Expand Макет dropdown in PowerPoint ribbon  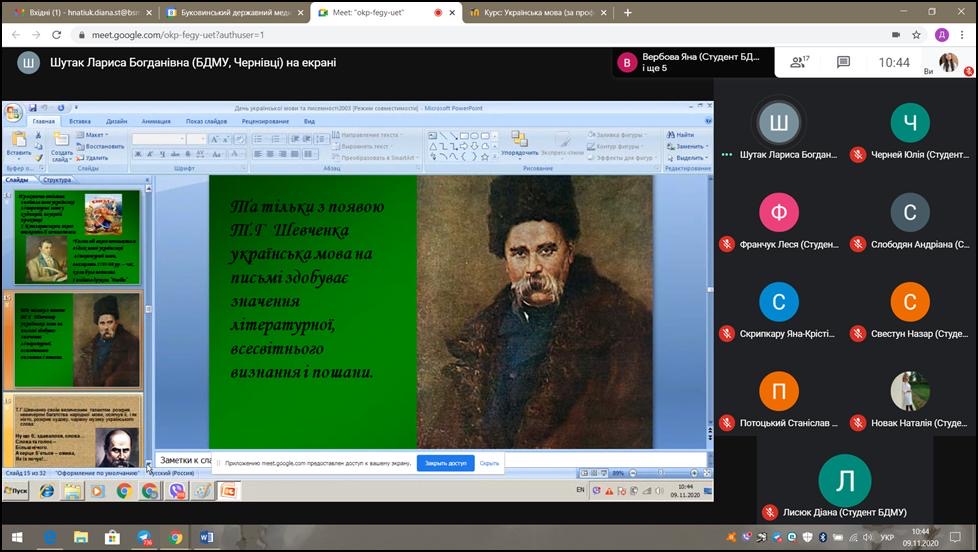[92, 135]
